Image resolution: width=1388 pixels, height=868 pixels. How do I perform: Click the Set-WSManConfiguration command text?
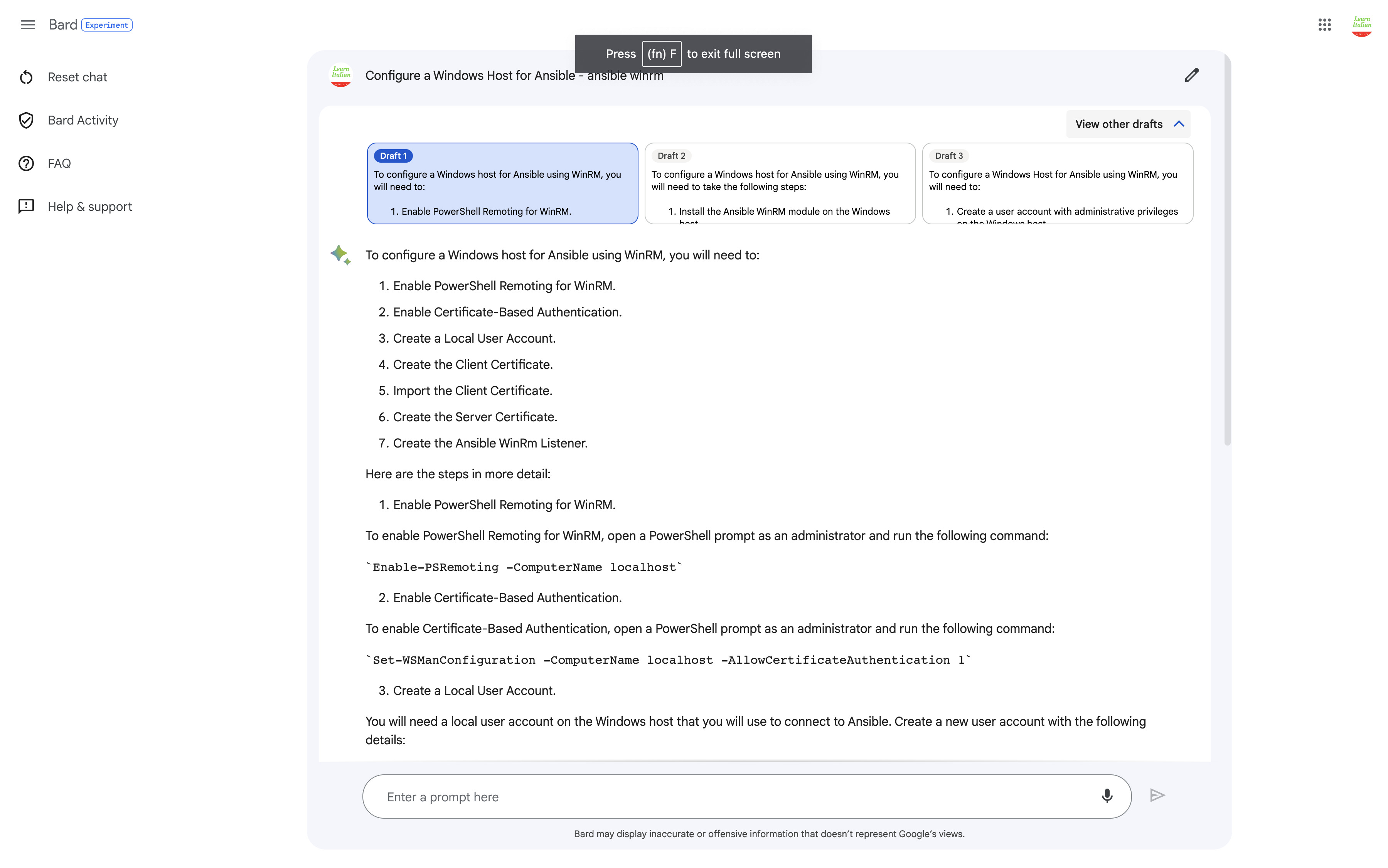click(668, 660)
